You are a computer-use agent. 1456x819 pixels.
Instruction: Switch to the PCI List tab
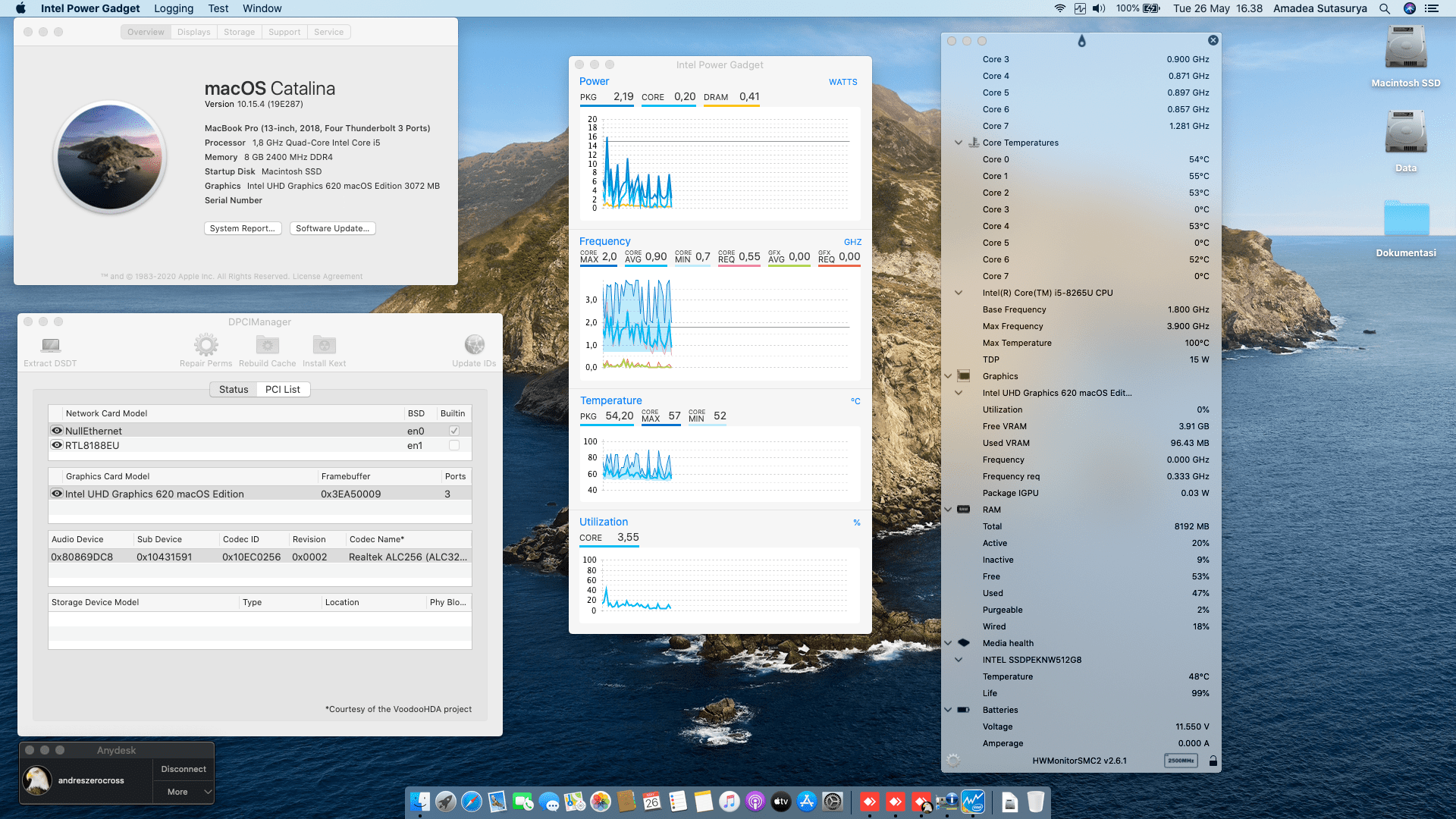pos(283,389)
